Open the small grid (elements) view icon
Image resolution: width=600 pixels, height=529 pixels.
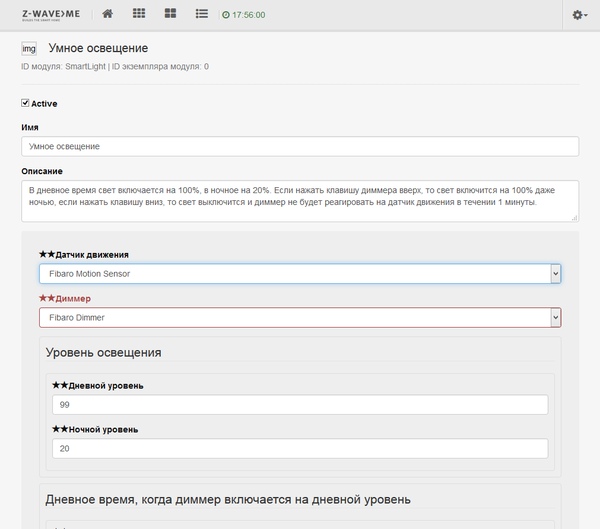139,14
